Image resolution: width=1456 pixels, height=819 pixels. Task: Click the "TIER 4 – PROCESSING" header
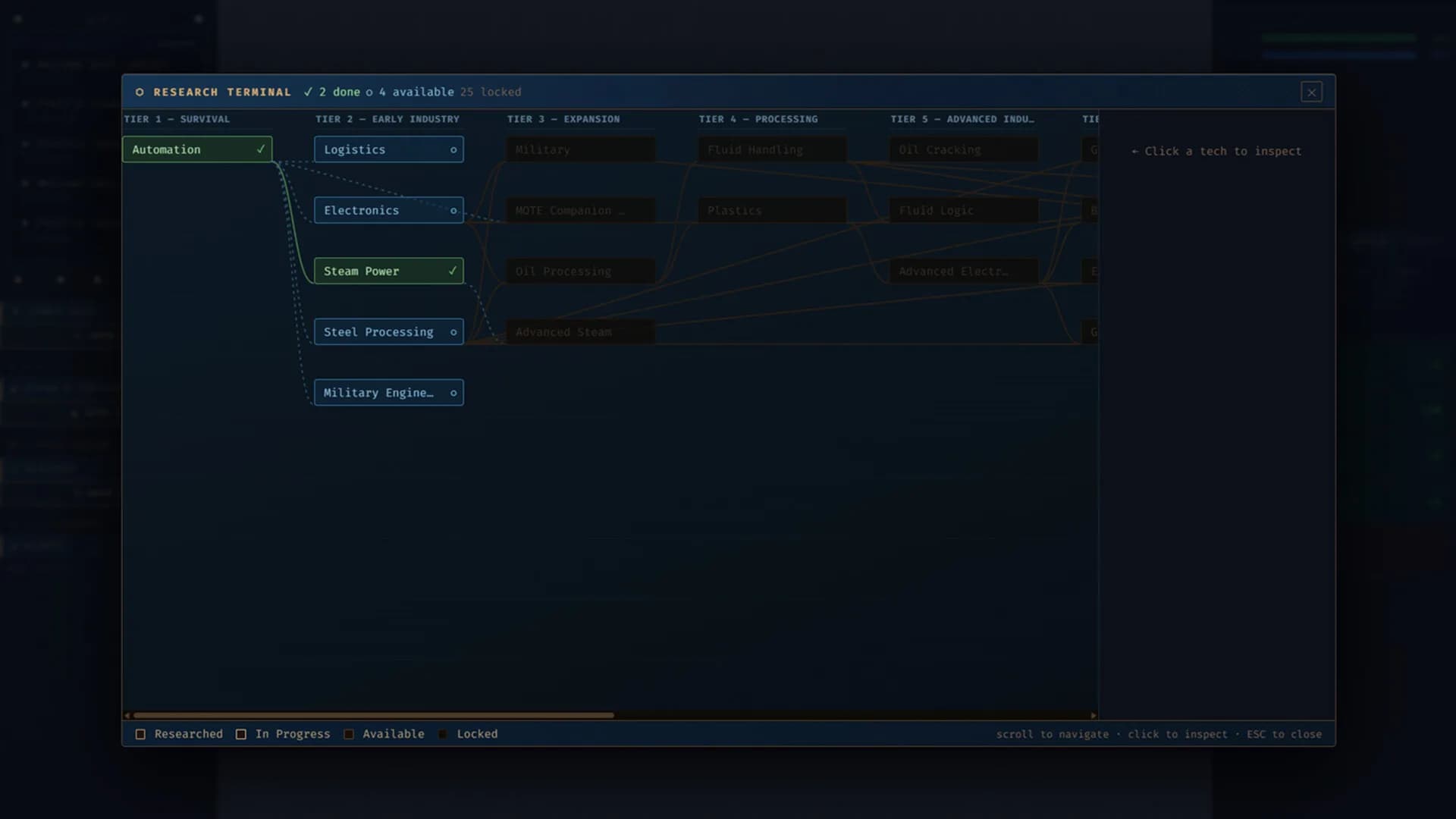click(x=758, y=119)
